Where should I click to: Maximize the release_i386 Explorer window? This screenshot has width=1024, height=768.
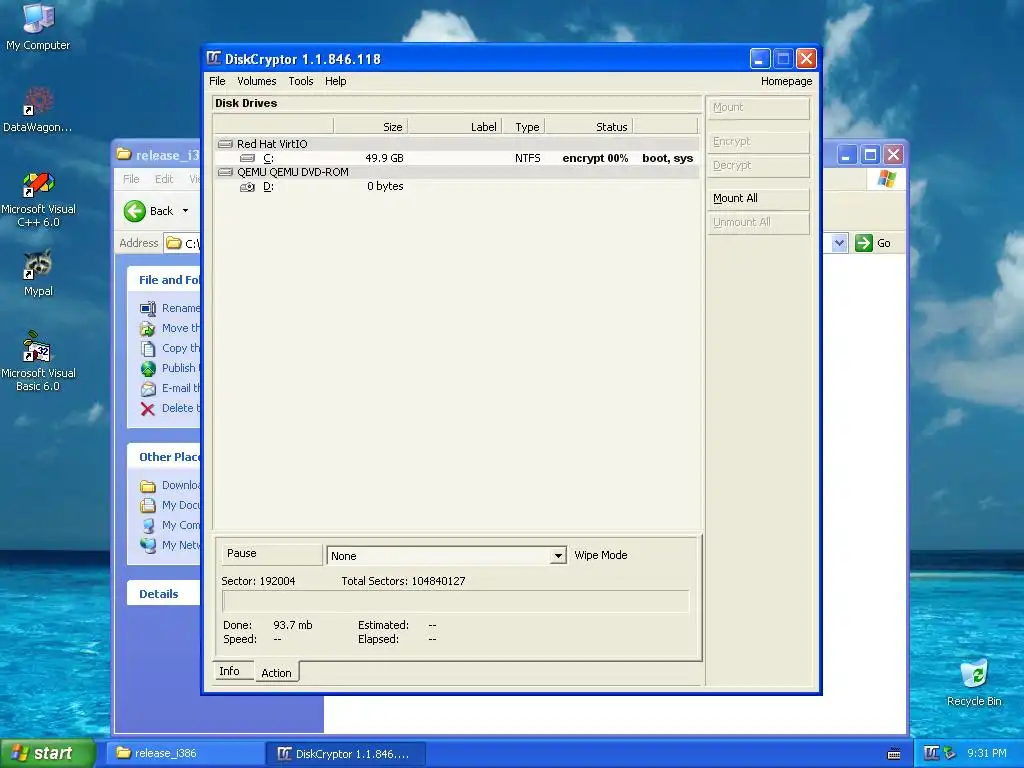point(870,155)
